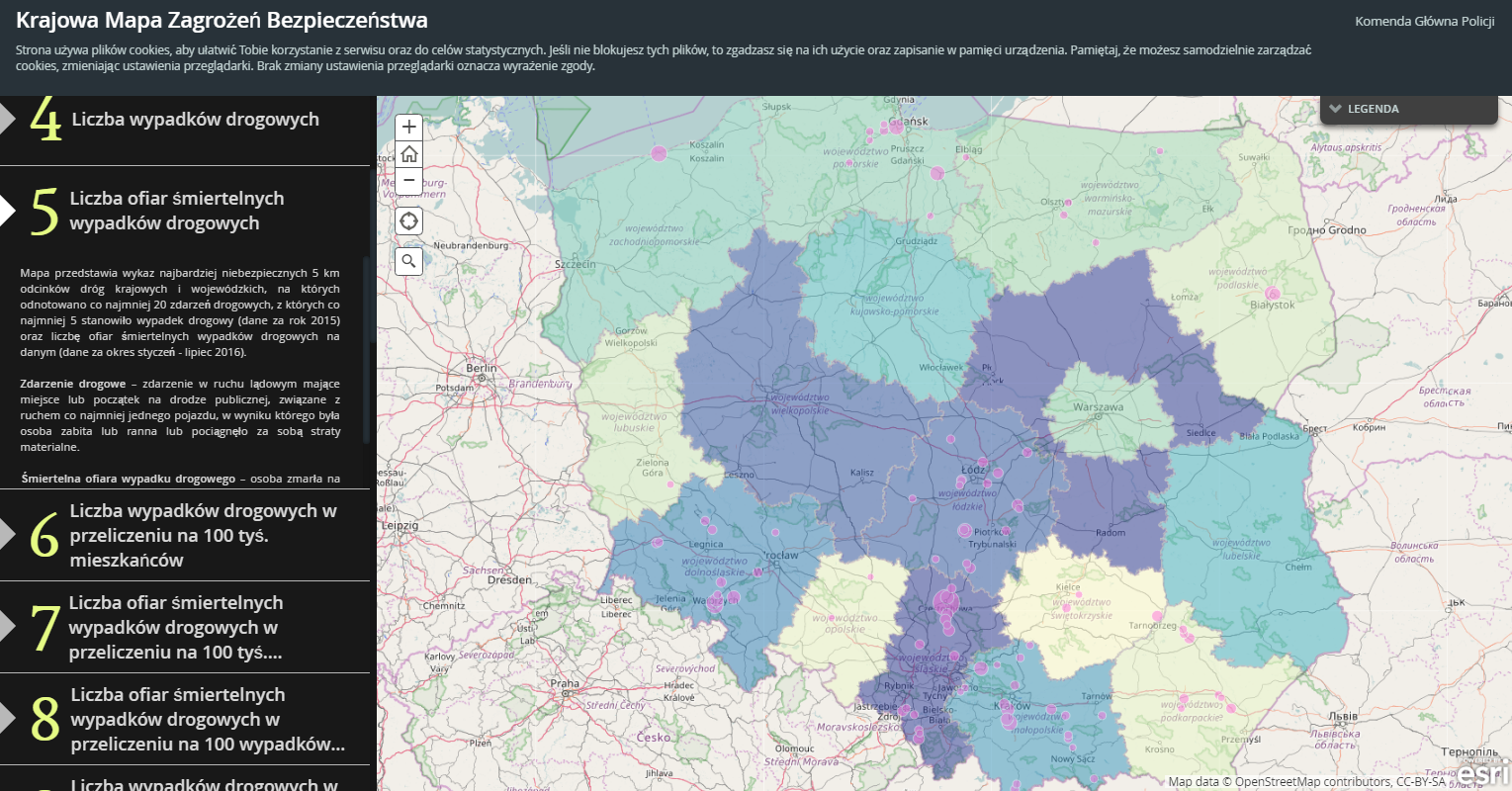This screenshot has width=1512, height=791.
Task: Click the Praha label on the map
Action: (x=565, y=683)
